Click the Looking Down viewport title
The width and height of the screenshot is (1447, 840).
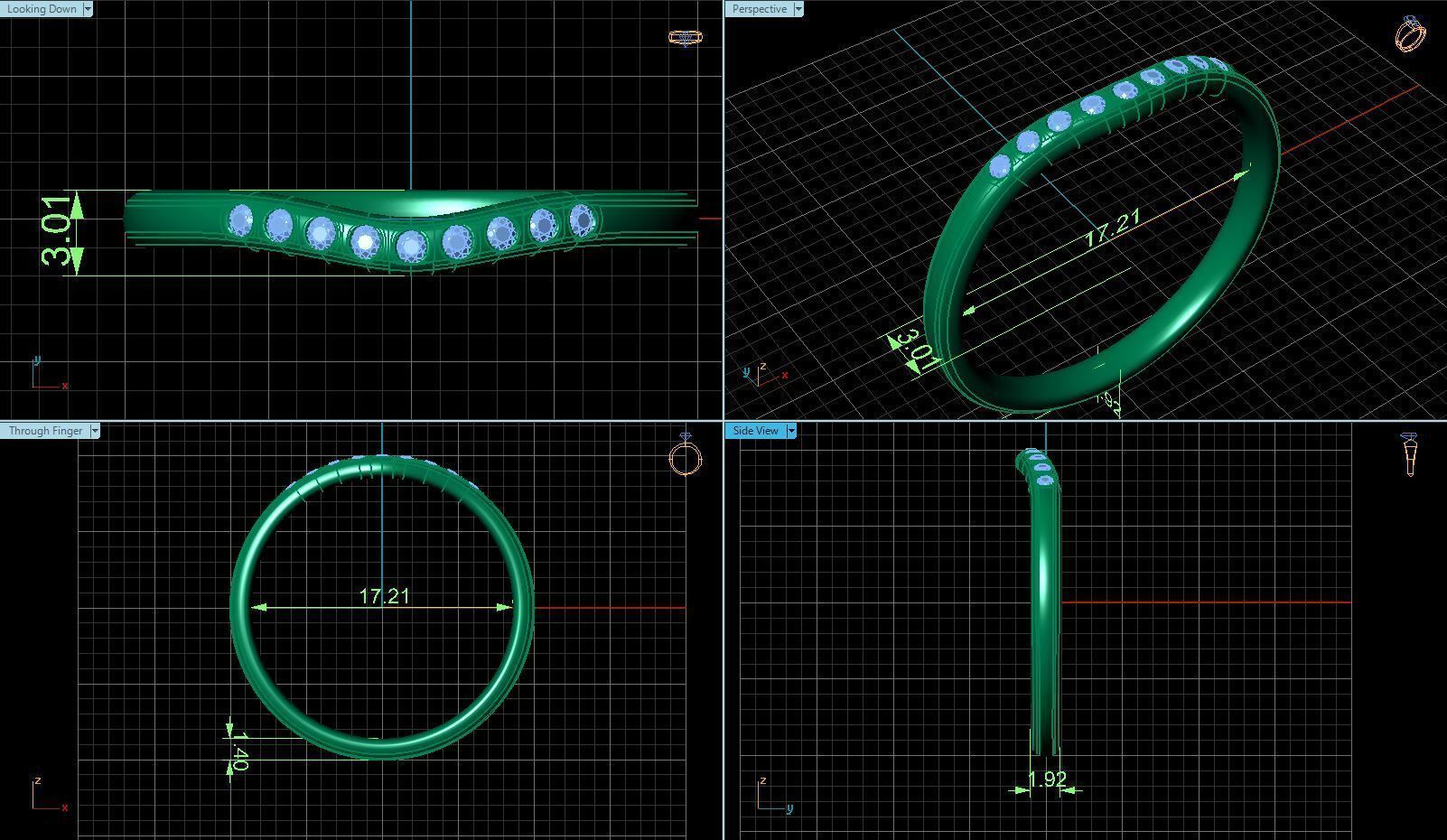(42, 9)
